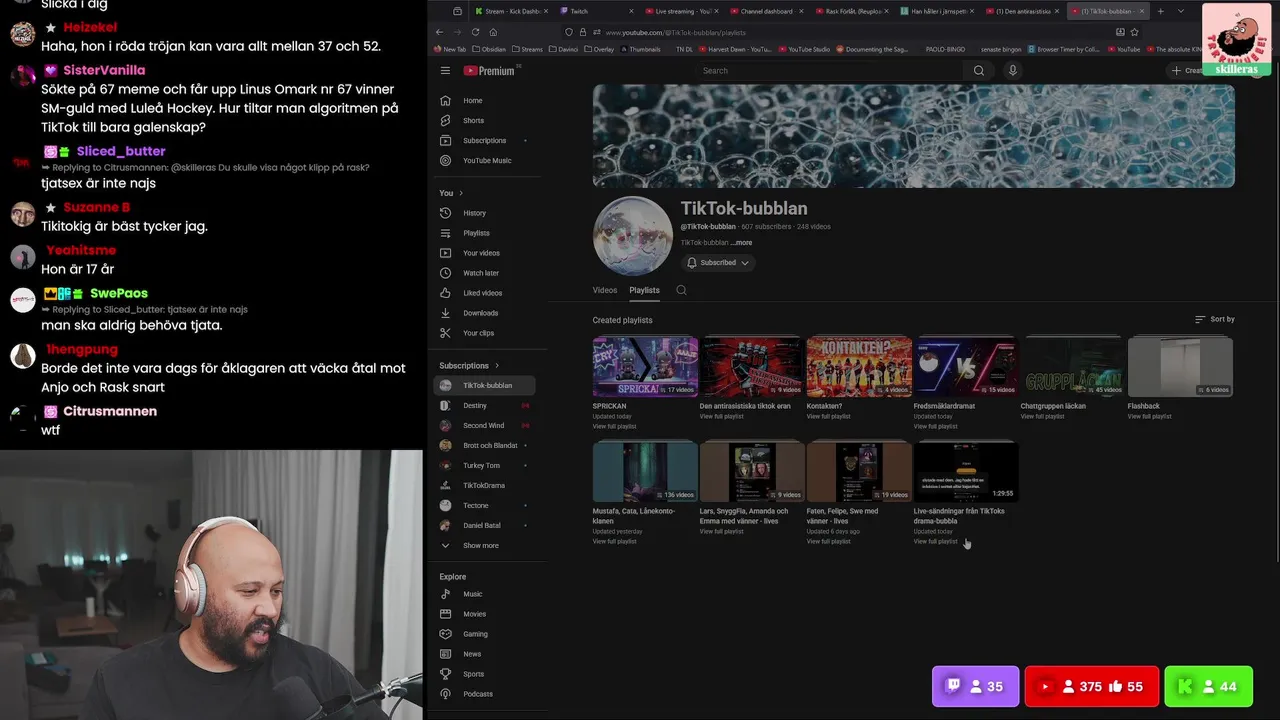The height and width of the screenshot is (720, 1280).
Task: Open the PAOLO-BINGO bookmark
Action: pyautogui.click(x=945, y=49)
